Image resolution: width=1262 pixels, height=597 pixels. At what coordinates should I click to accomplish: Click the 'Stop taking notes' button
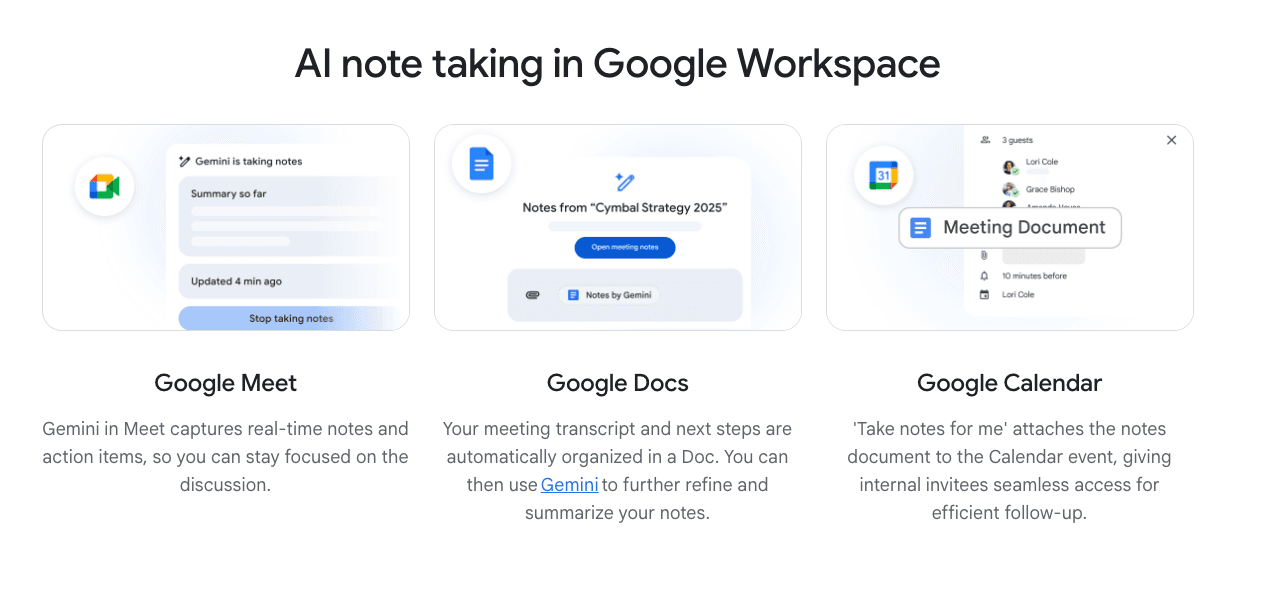pos(292,318)
